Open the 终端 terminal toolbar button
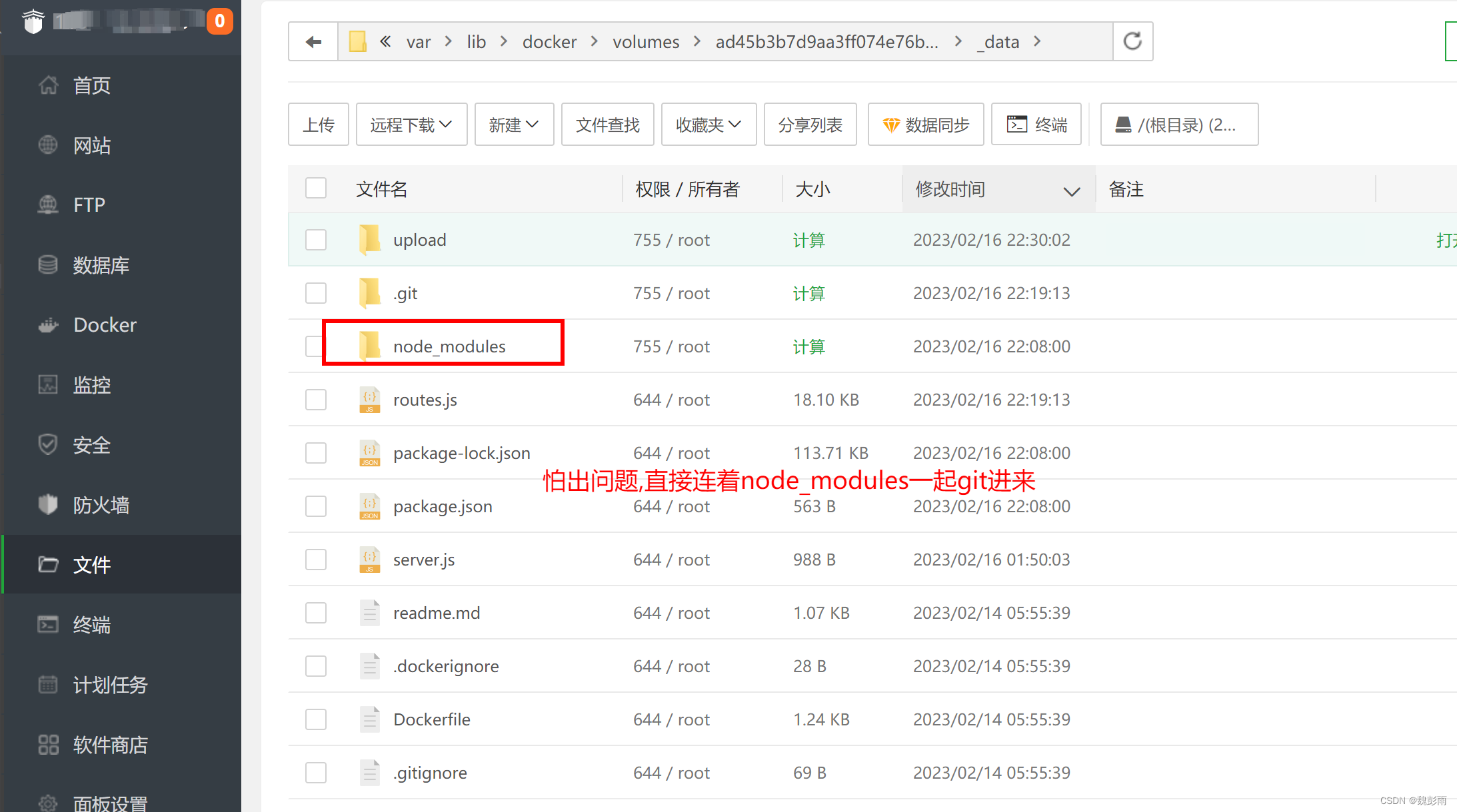1457x812 pixels. pyautogui.click(x=1036, y=125)
